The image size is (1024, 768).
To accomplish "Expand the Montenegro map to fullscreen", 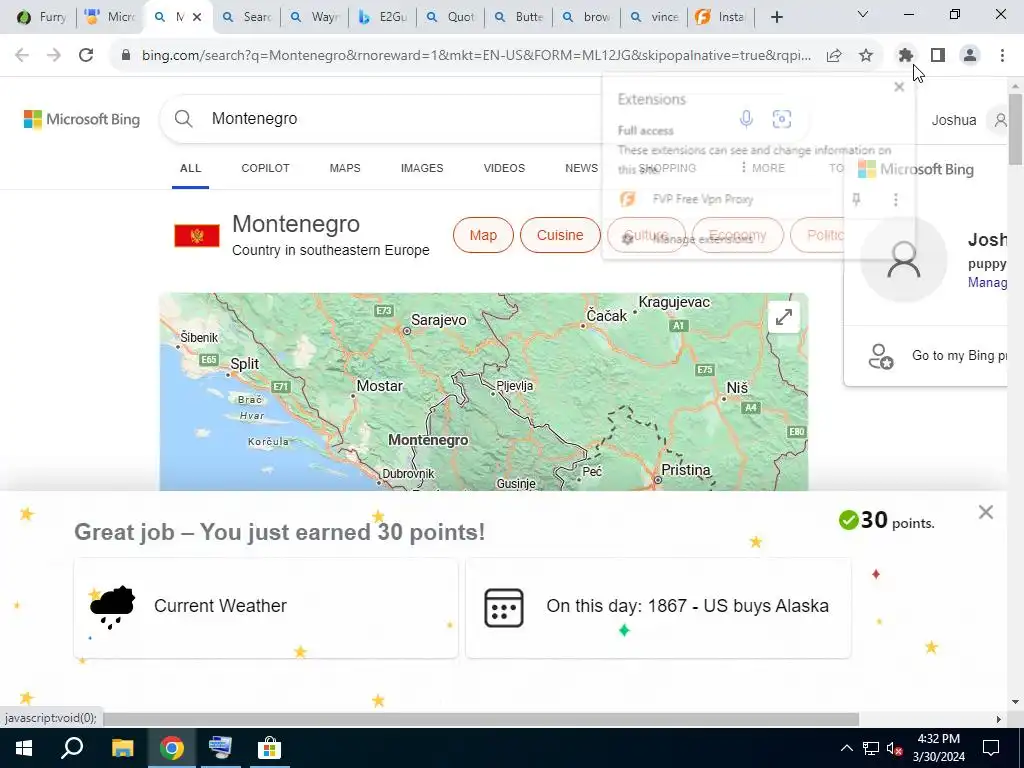I will [x=784, y=317].
